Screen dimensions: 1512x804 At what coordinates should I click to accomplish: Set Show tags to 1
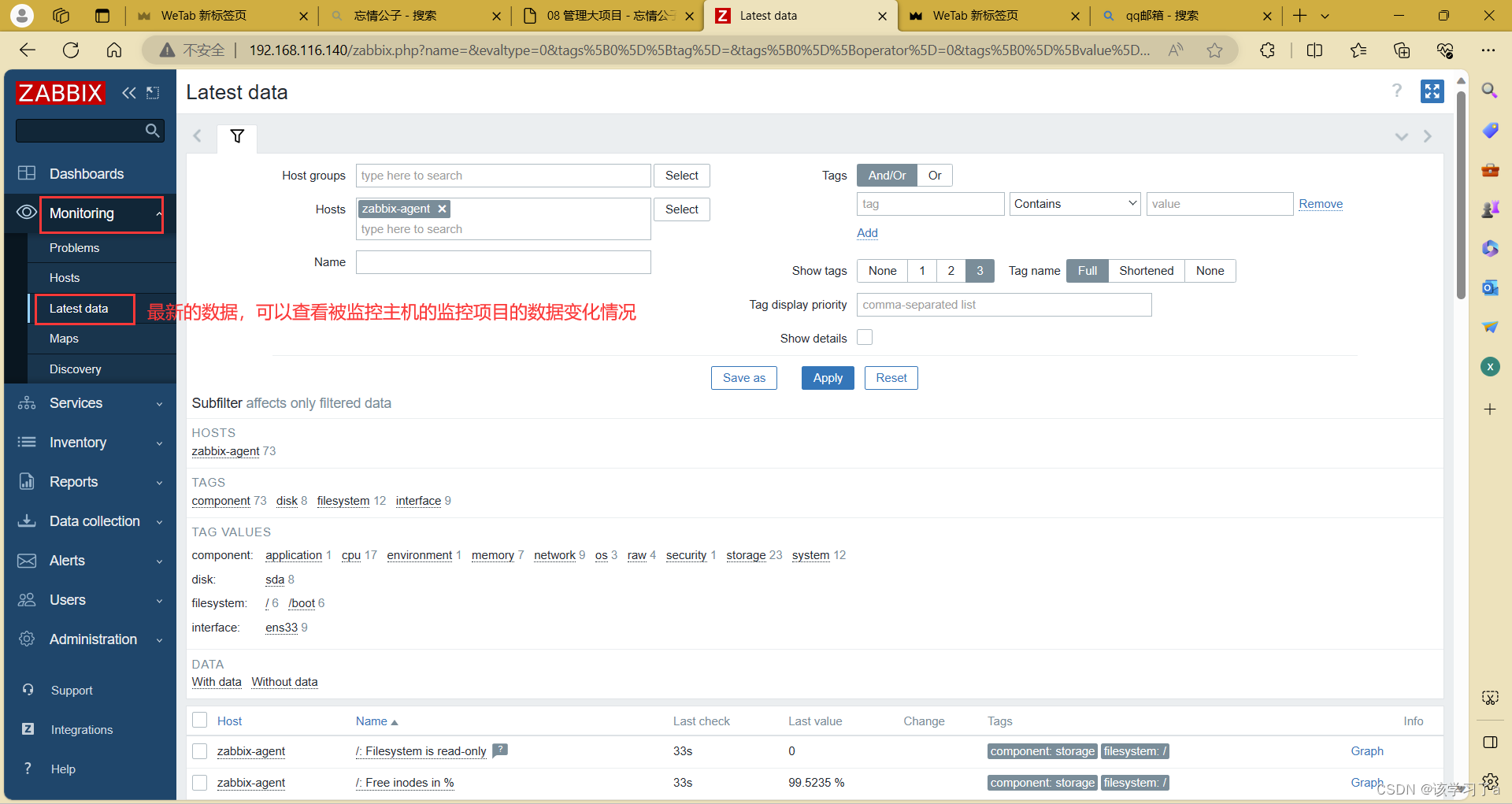pyautogui.click(x=922, y=271)
